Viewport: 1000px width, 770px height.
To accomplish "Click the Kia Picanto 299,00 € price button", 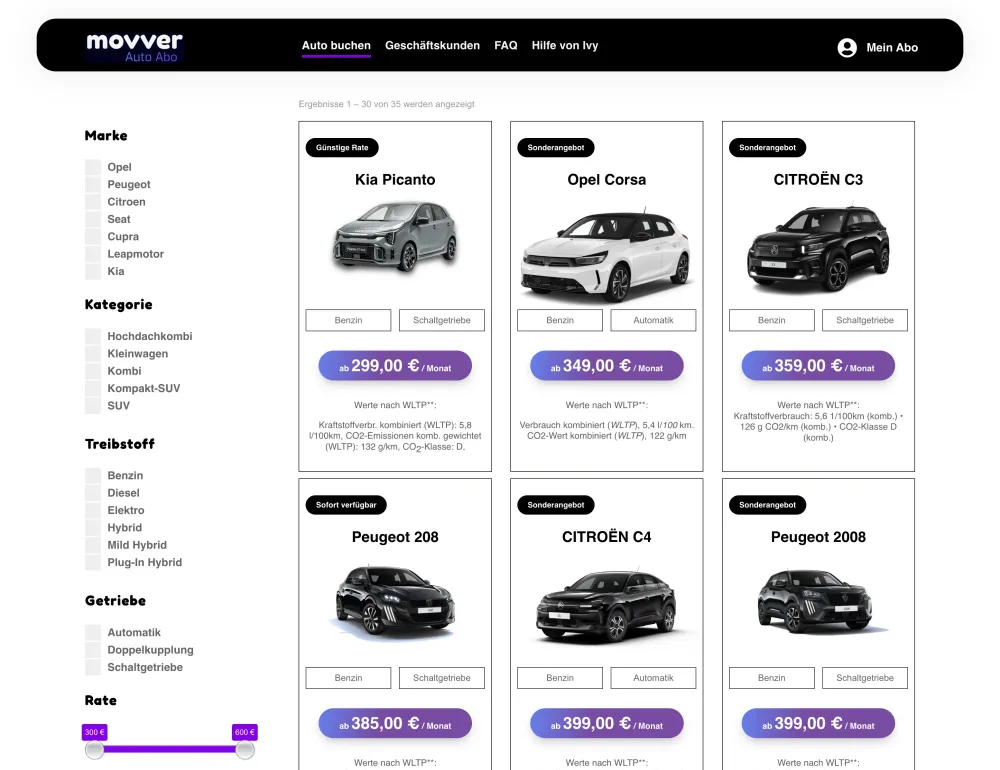I will tap(395, 366).
